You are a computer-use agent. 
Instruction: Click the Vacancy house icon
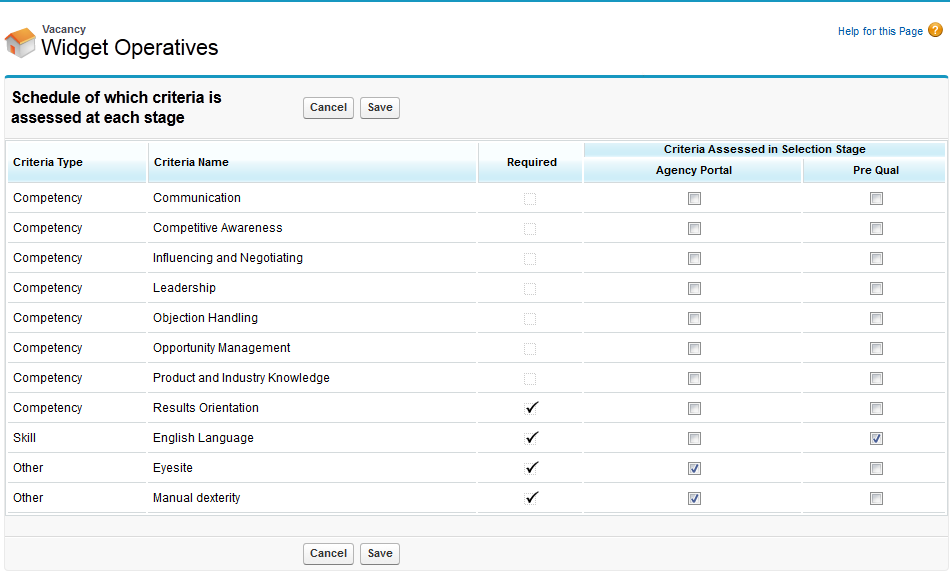tap(20, 42)
